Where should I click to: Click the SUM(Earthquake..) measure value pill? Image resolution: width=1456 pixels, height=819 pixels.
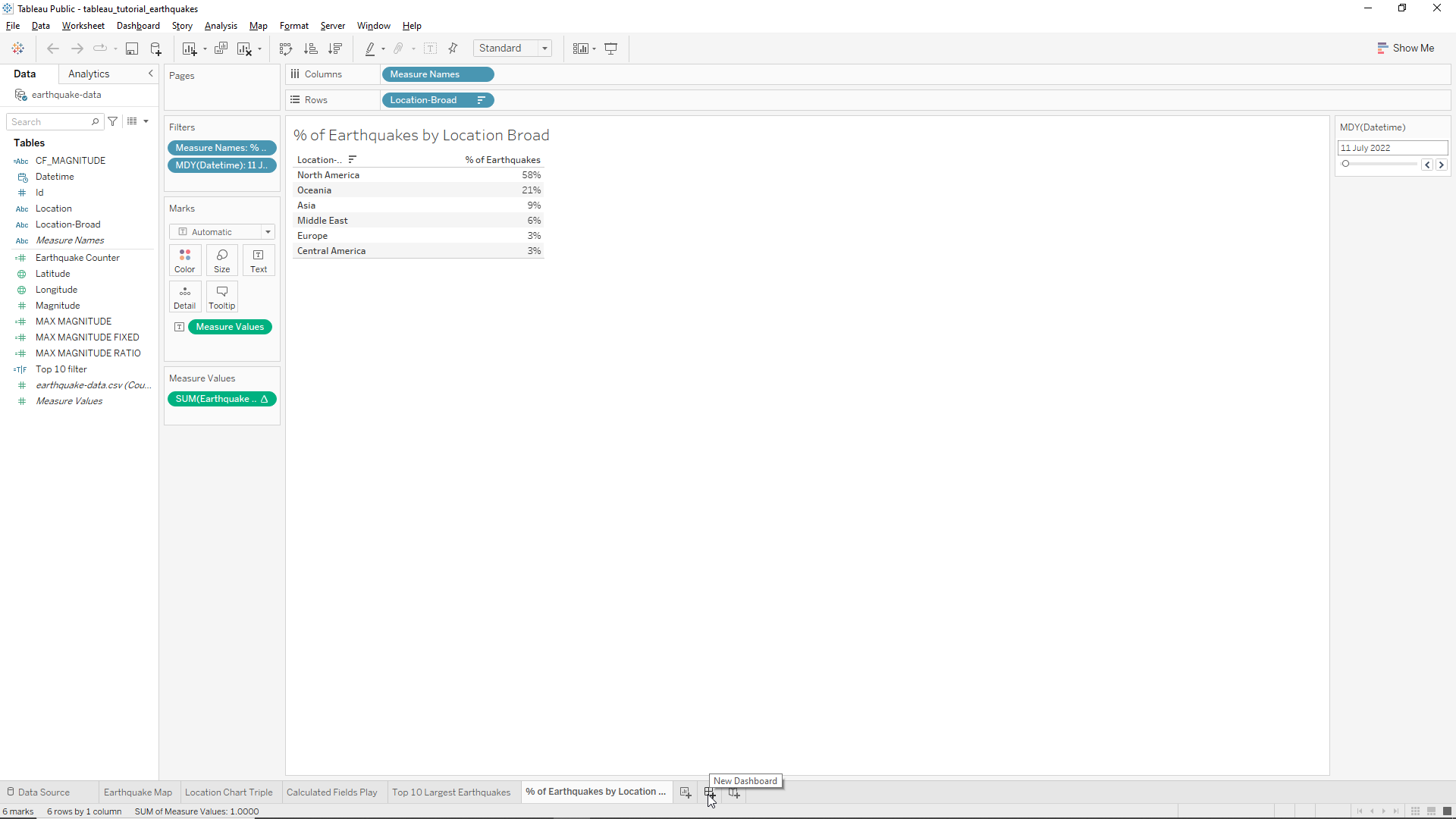click(221, 399)
